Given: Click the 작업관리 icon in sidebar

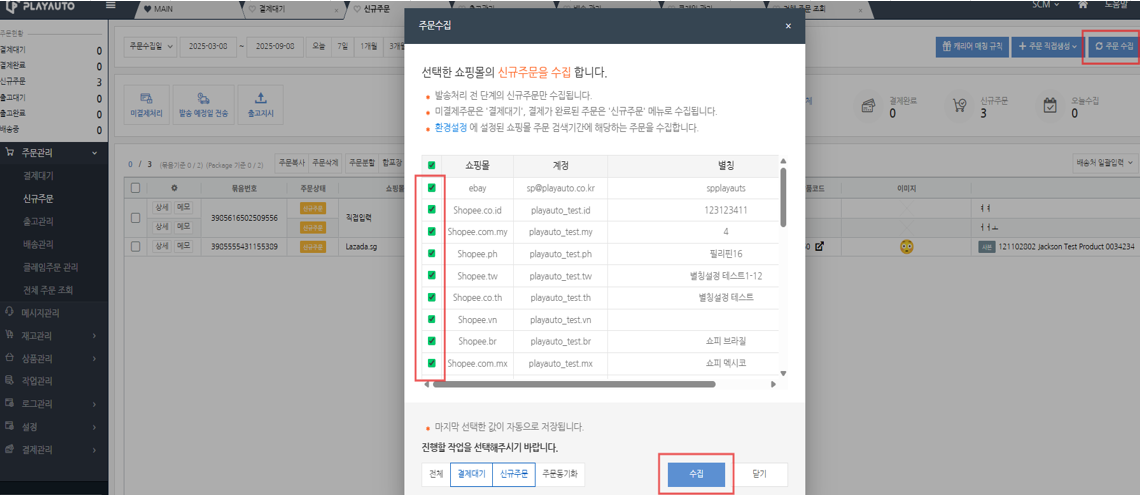Looking at the screenshot, I should pyautogui.click(x=9, y=380).
